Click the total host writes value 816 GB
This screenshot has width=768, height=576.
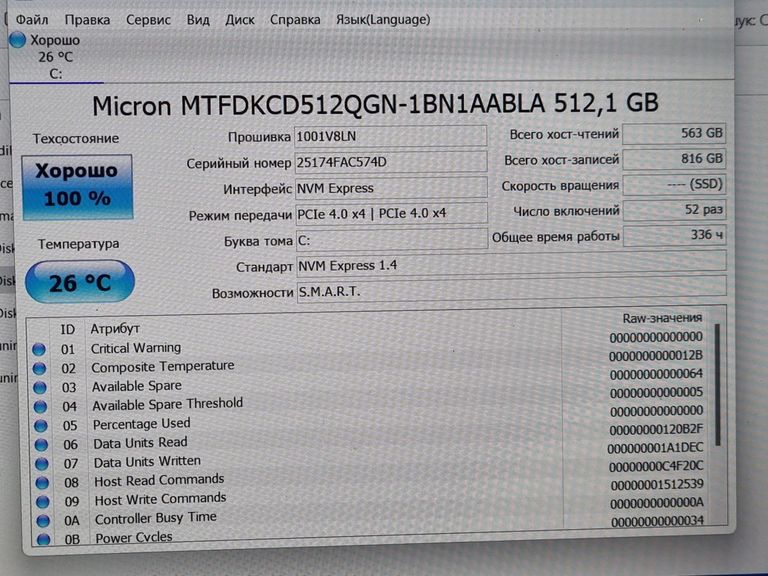tap(674, 159)
